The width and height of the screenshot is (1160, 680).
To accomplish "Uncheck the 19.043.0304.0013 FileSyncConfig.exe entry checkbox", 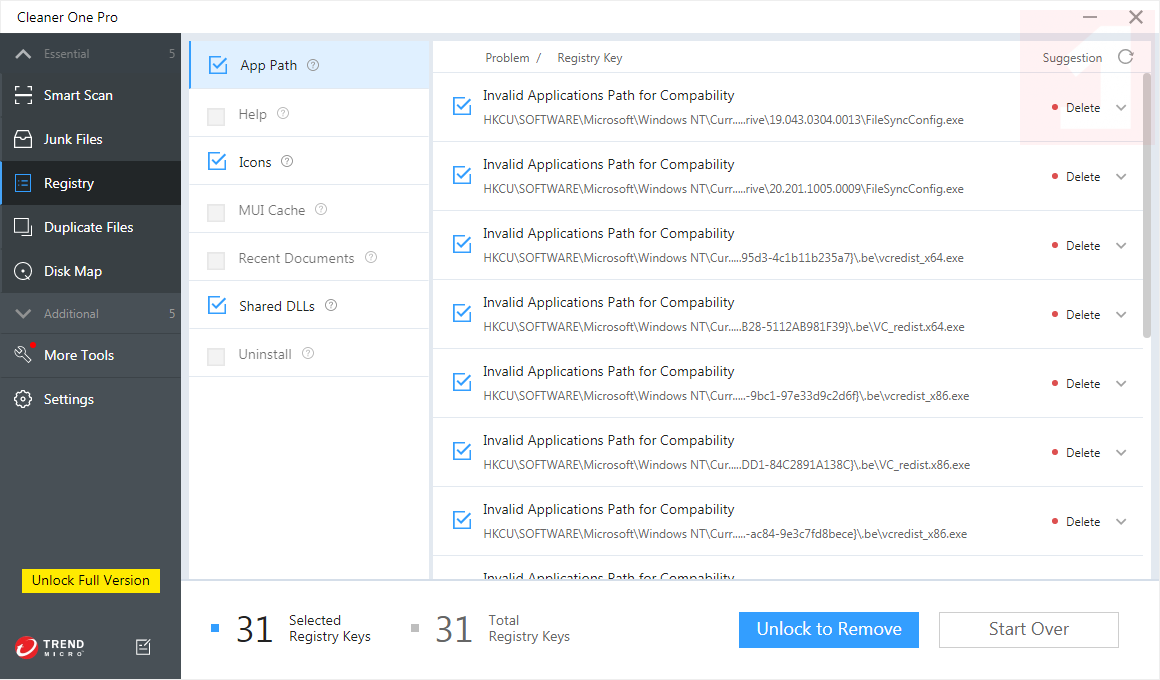I will (462, 107).
